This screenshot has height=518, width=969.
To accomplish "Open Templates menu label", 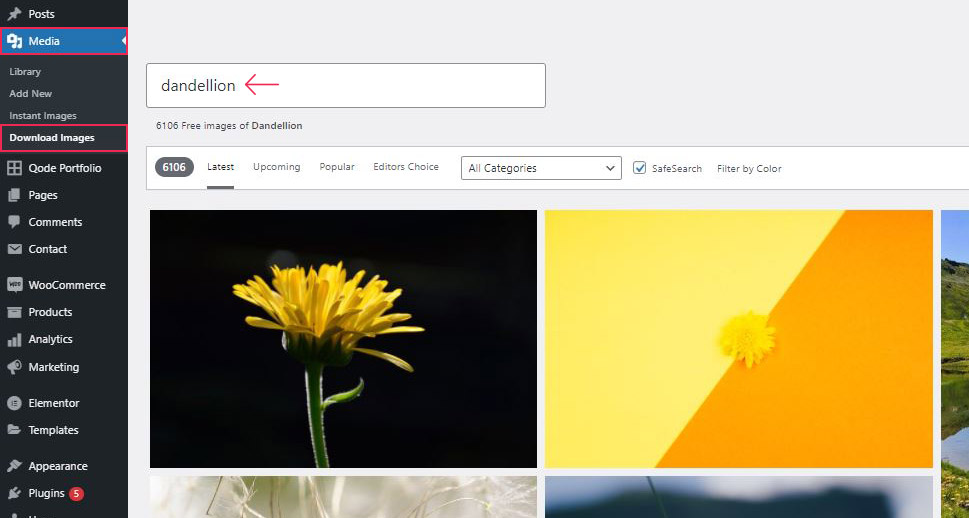I will pos(53,430).
